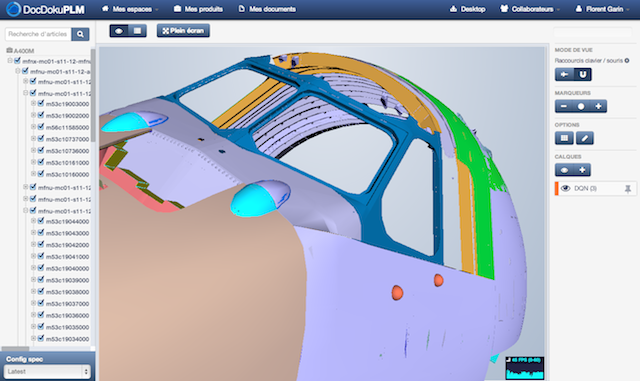Click the Plein écran button

(x=183, y=31)
